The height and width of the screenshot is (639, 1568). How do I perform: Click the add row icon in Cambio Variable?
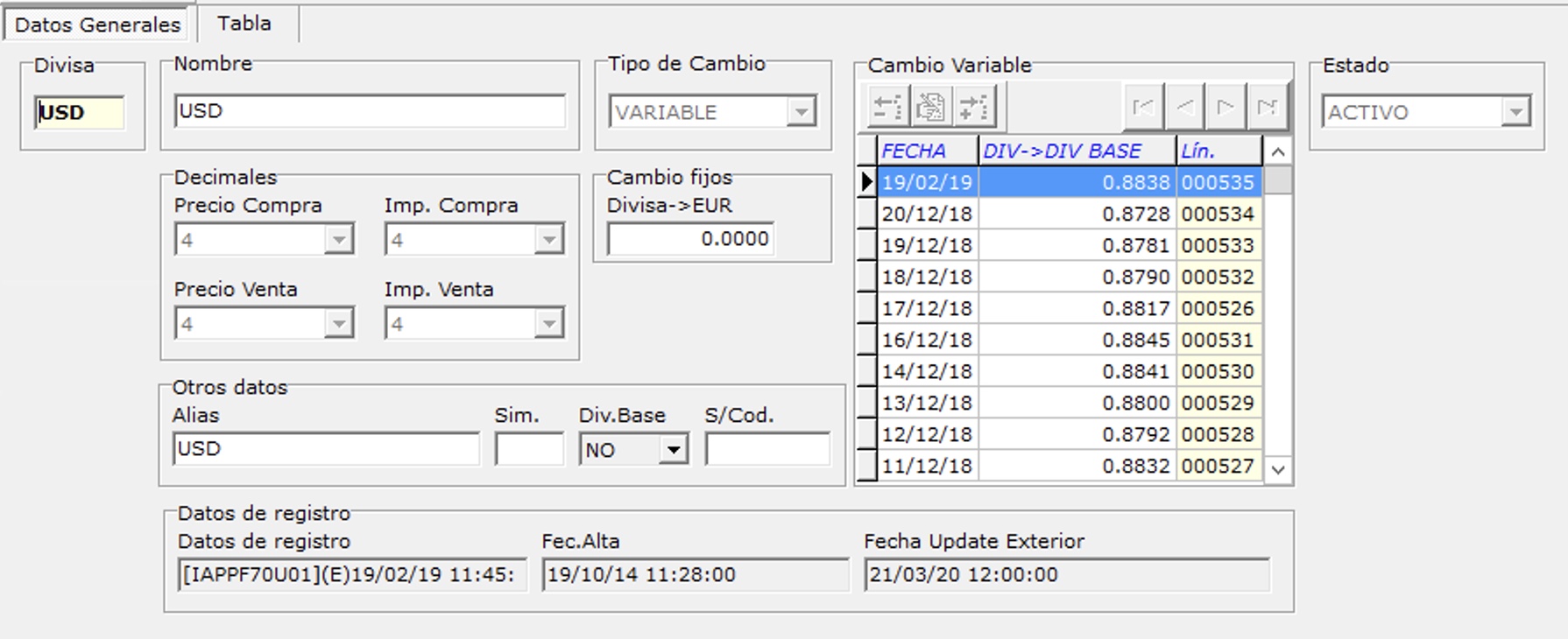coord(973,108)
